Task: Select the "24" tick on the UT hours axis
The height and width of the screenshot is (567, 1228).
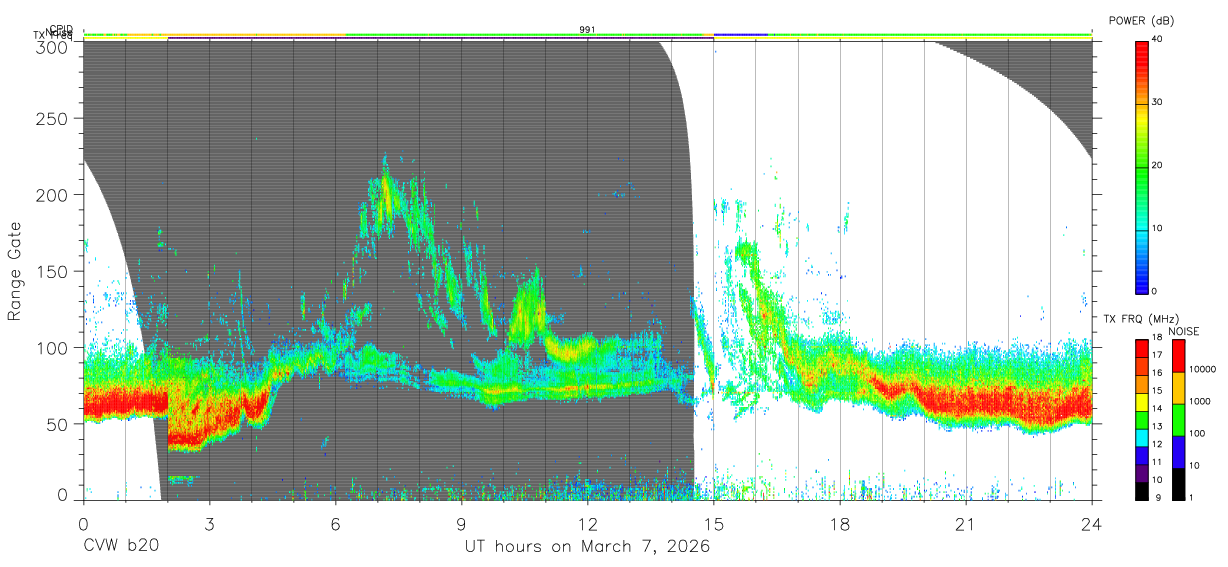Action: [x=1091, y=524]
